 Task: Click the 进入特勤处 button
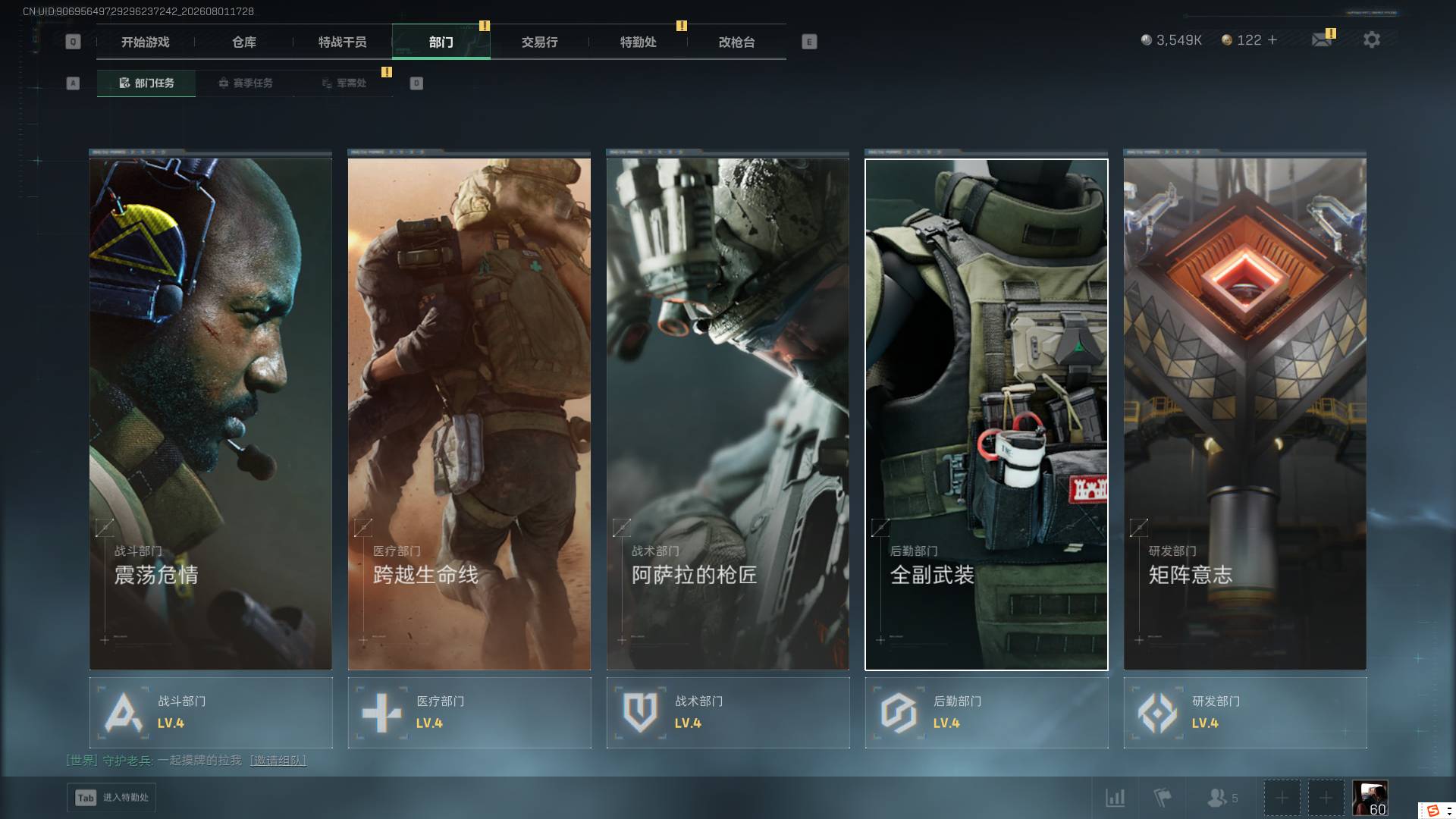point(111,798)
